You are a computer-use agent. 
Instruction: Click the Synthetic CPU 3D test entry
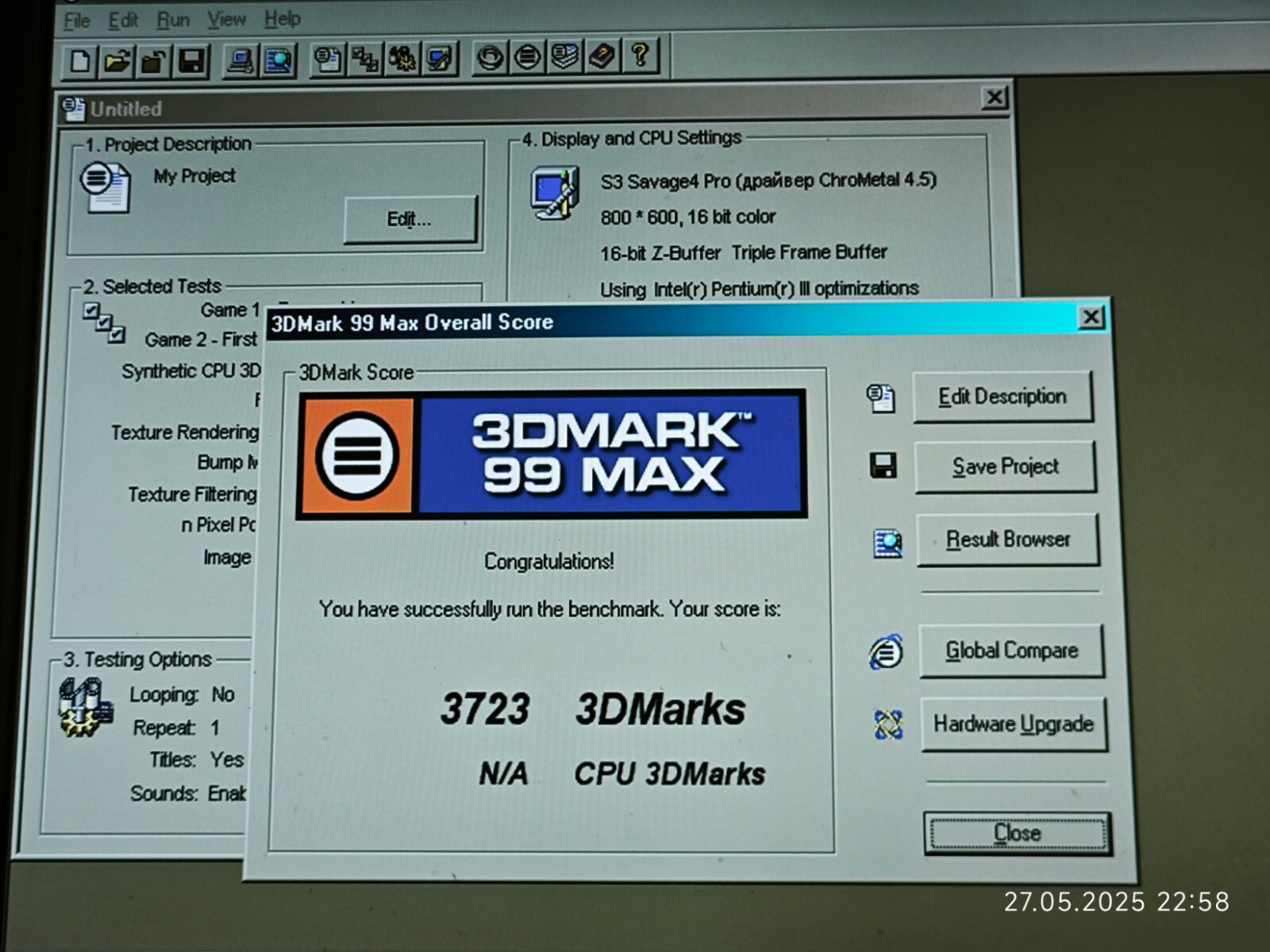pyautogui.click(x=191, y=371)
